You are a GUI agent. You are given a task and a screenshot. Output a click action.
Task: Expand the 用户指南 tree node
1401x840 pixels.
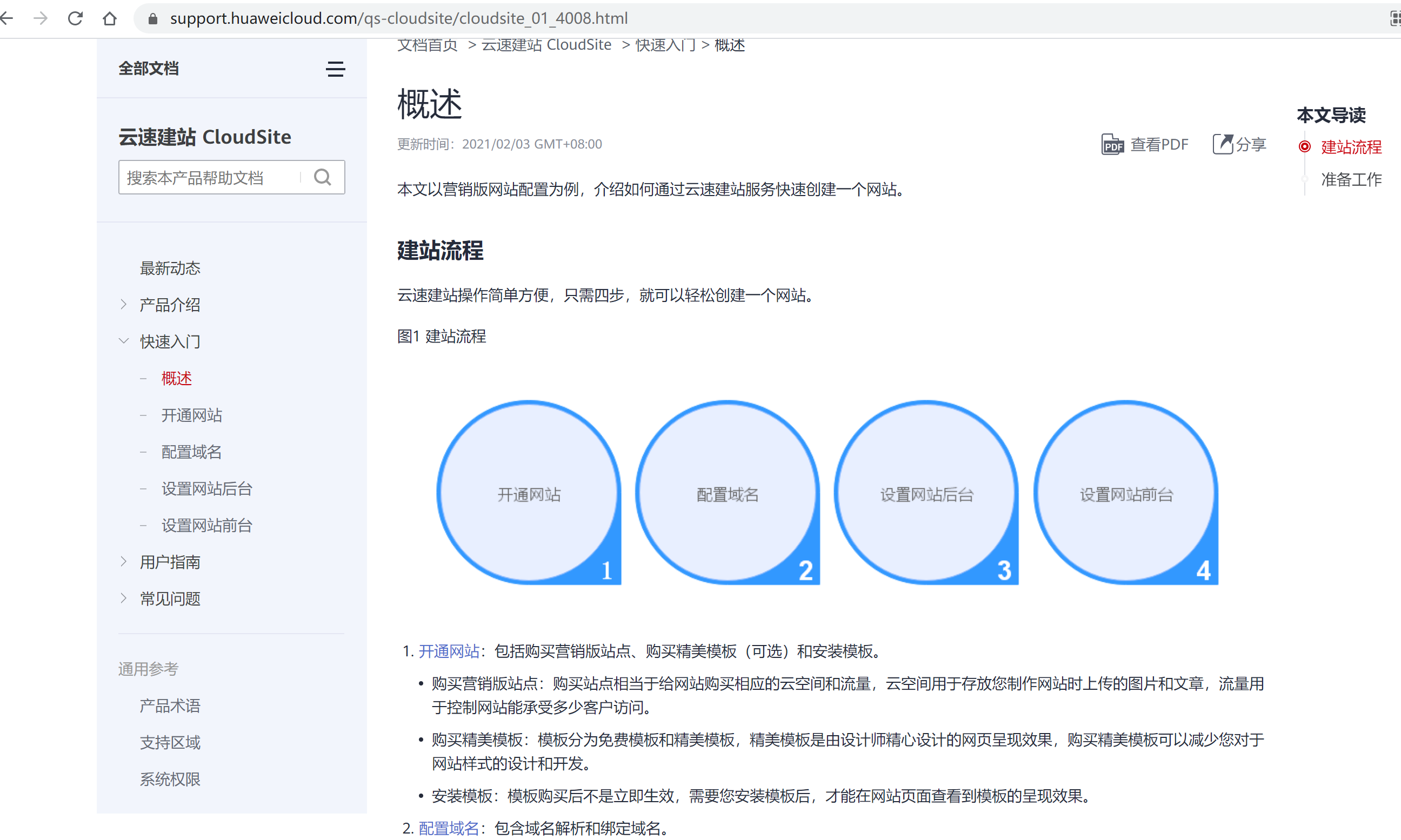click(x=124, y=561)
